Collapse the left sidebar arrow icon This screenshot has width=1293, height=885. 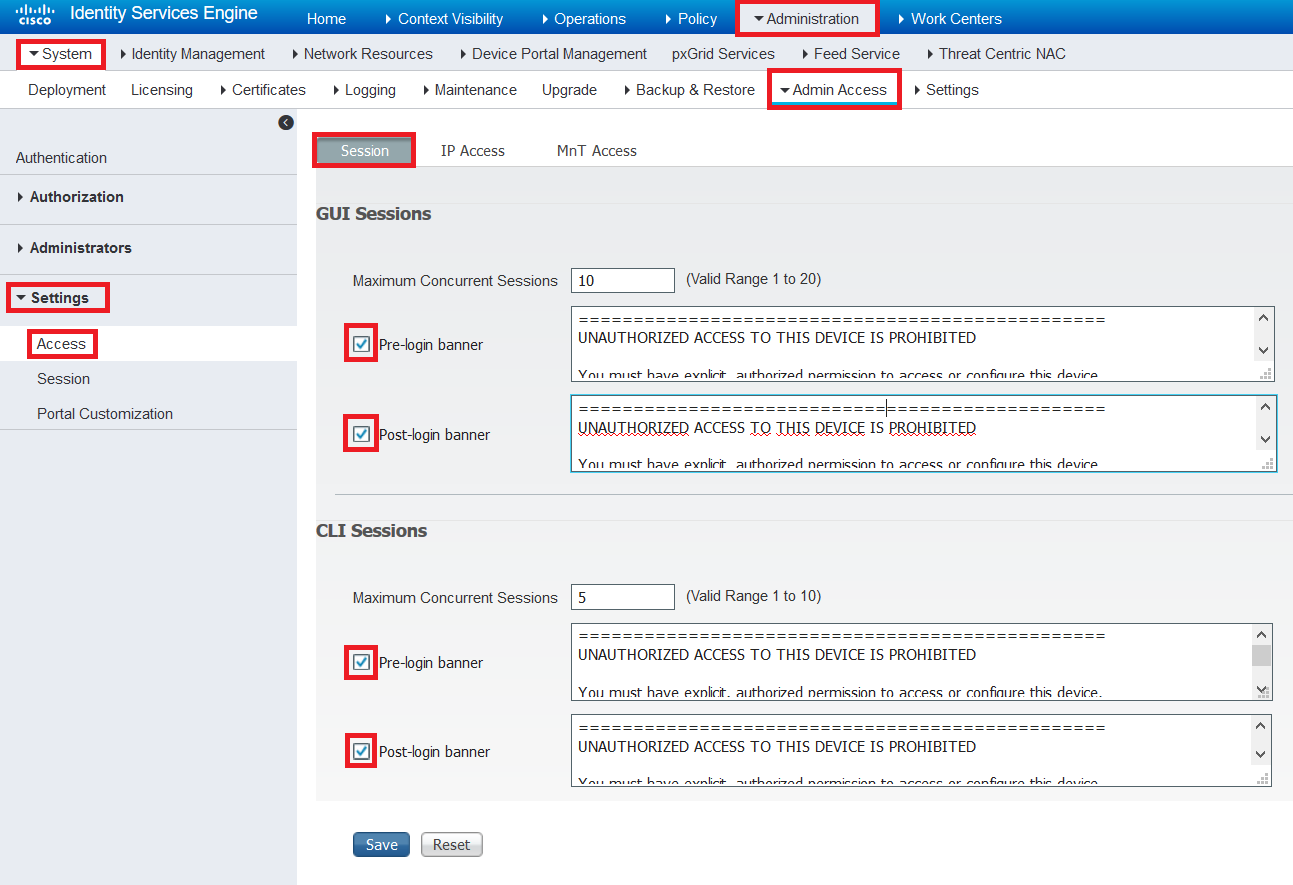coord(286,122)
